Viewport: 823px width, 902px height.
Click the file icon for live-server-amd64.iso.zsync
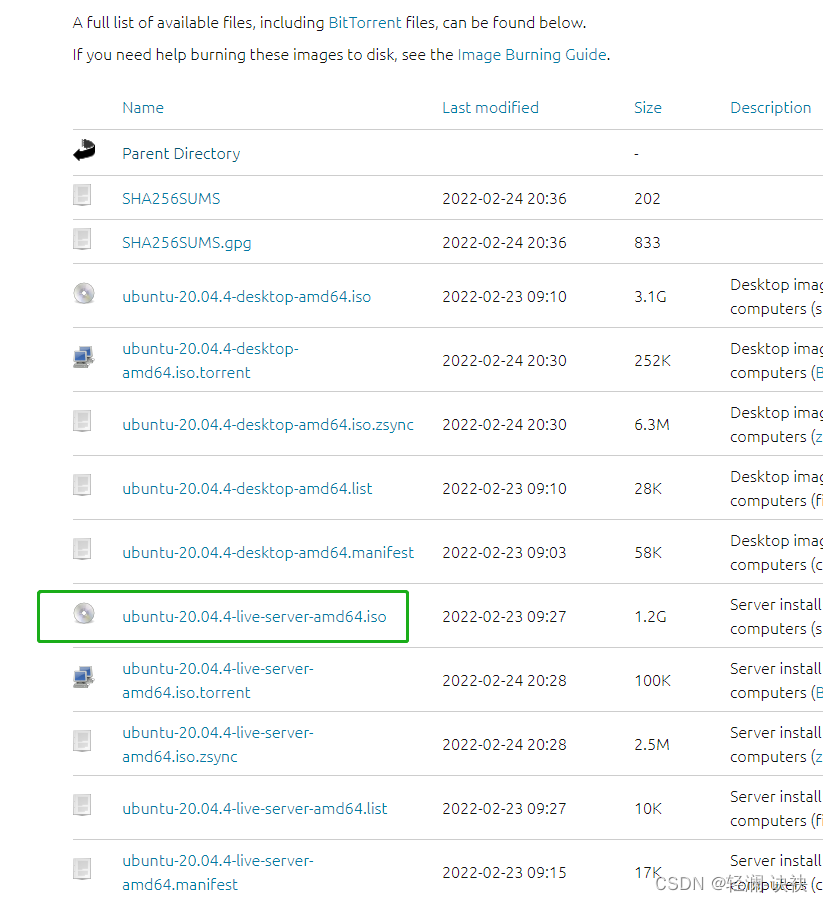tap(82, 741)
